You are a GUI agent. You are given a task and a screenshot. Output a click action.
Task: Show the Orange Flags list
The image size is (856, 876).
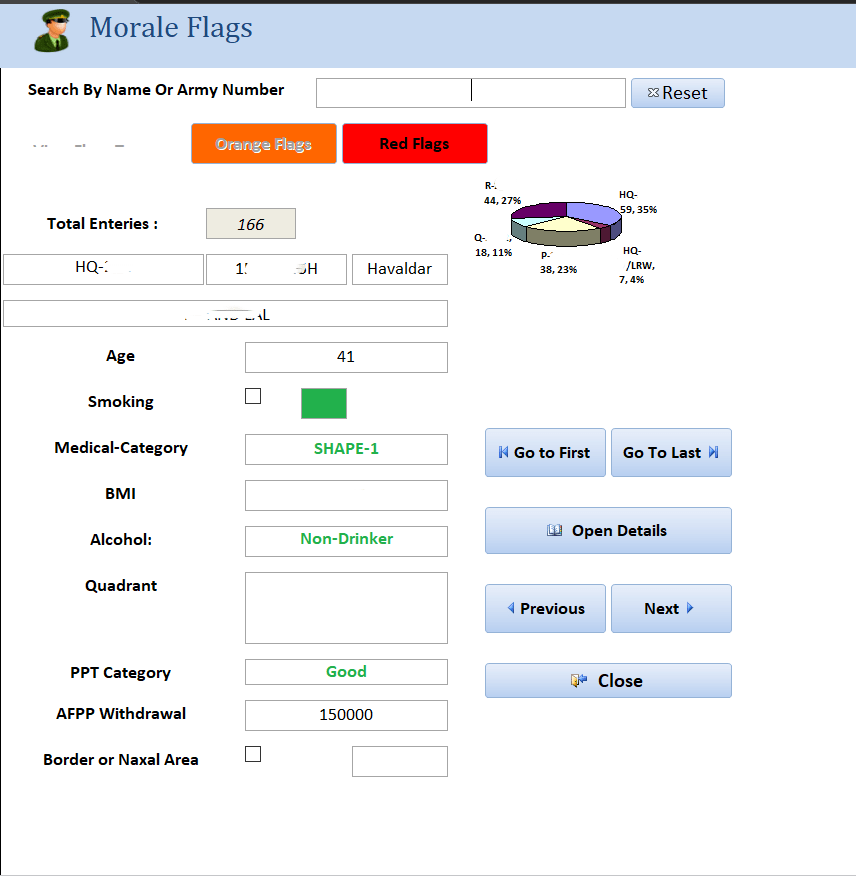(263, 144)
